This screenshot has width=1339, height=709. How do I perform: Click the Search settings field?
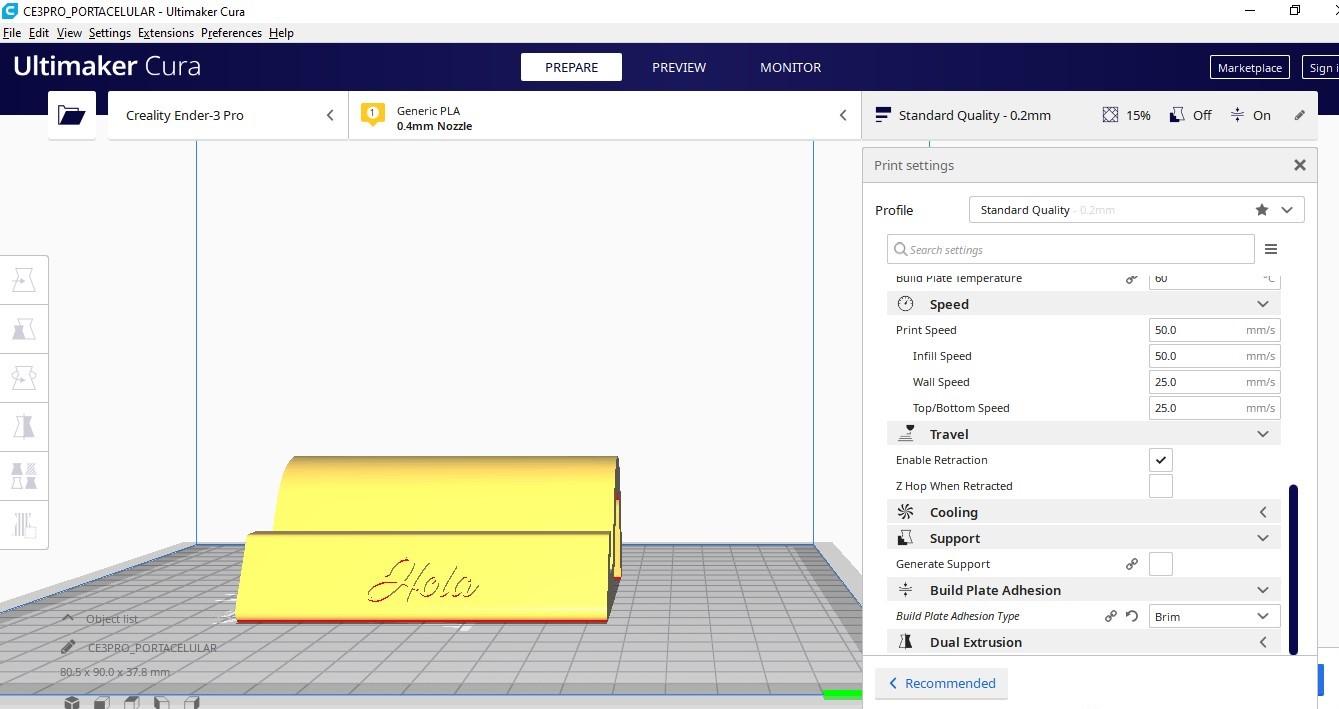pos(1070,249)
